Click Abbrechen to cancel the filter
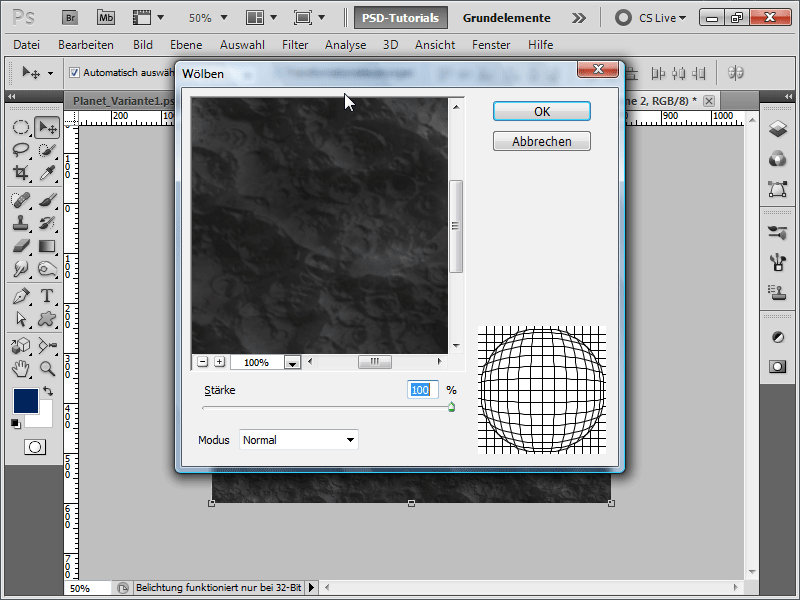The height and width of the screenshot is (600, 800). point(542,141)
